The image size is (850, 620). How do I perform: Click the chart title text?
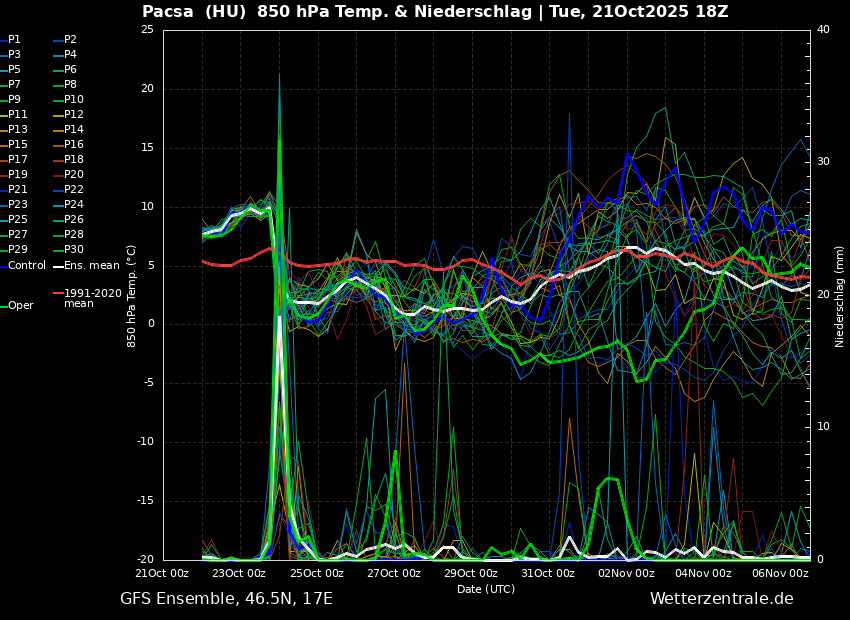[x=435, y=12]
